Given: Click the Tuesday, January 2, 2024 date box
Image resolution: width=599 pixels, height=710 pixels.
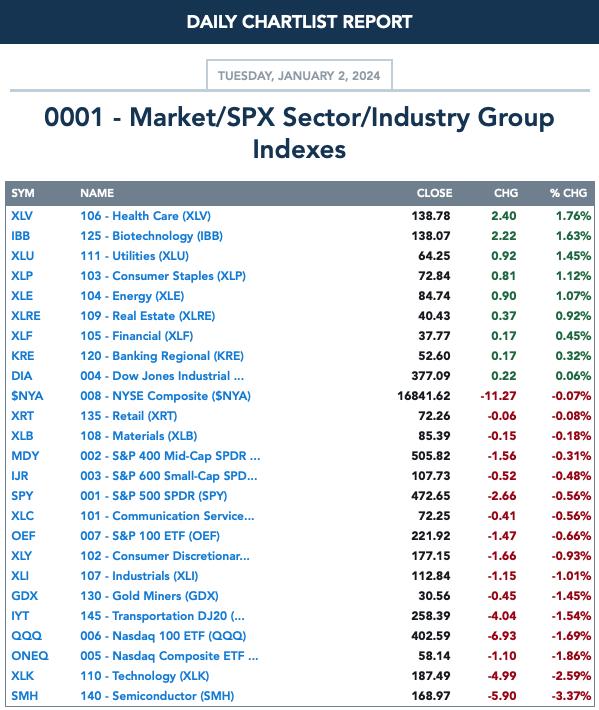Looking at the screenshot, I should point(299,75).
